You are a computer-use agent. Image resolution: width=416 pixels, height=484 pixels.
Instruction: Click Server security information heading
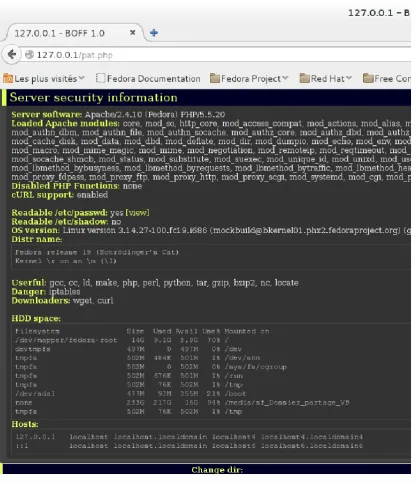94,97
